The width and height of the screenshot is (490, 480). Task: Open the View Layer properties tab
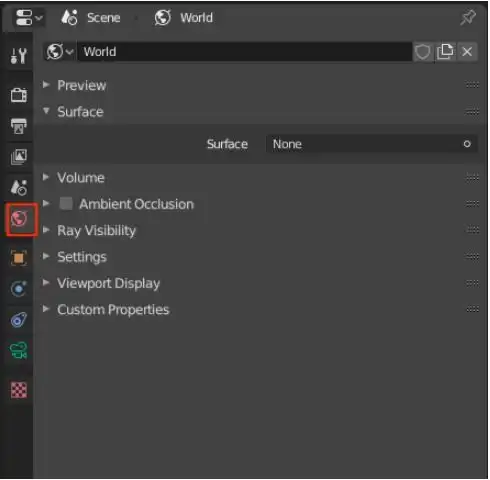click(x=19, y=157)
